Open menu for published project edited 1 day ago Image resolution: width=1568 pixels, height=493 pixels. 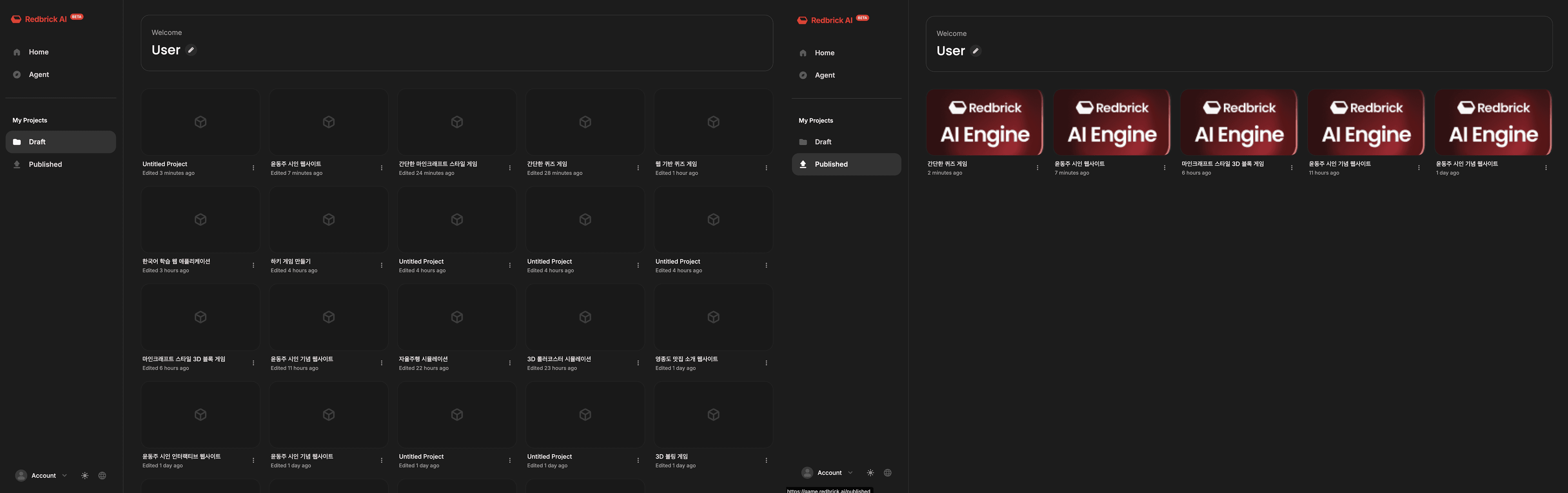[1546, 168]
